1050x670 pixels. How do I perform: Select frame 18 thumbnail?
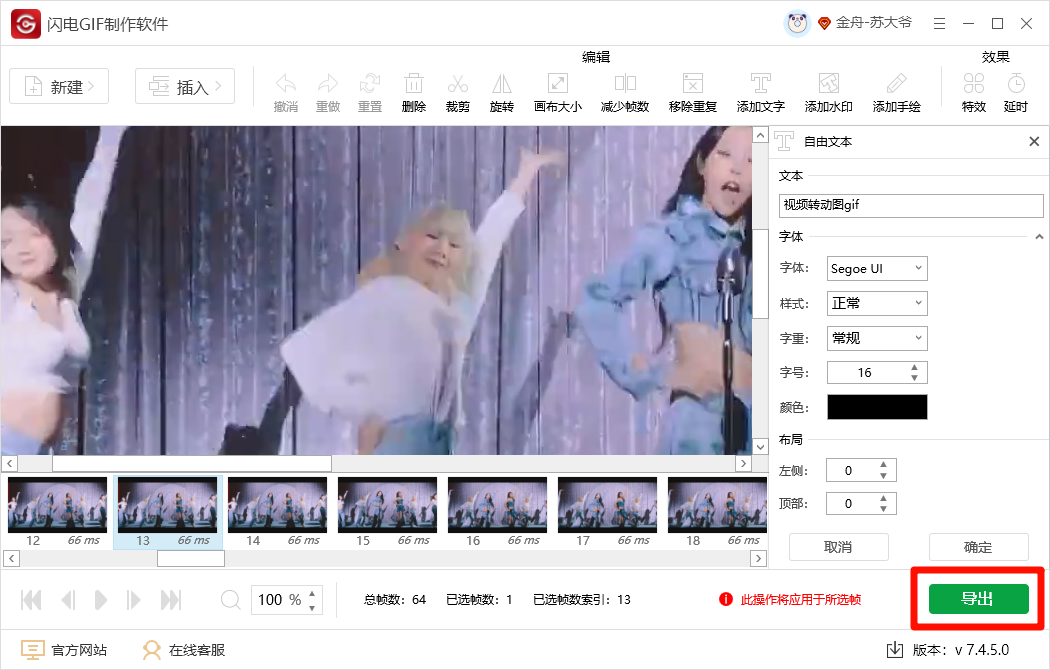(717, 512)
